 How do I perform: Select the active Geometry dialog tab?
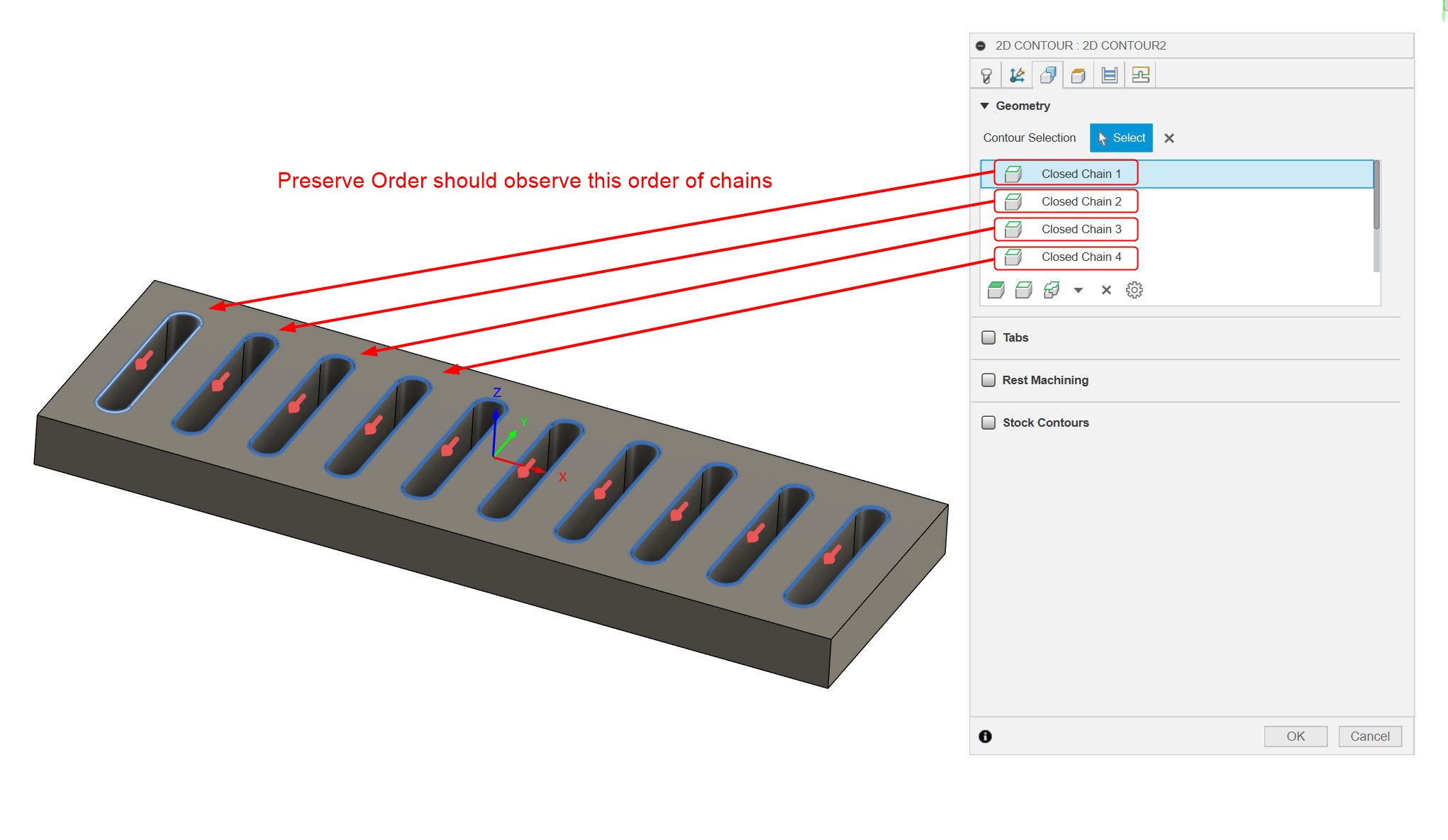pos(1047,75)
